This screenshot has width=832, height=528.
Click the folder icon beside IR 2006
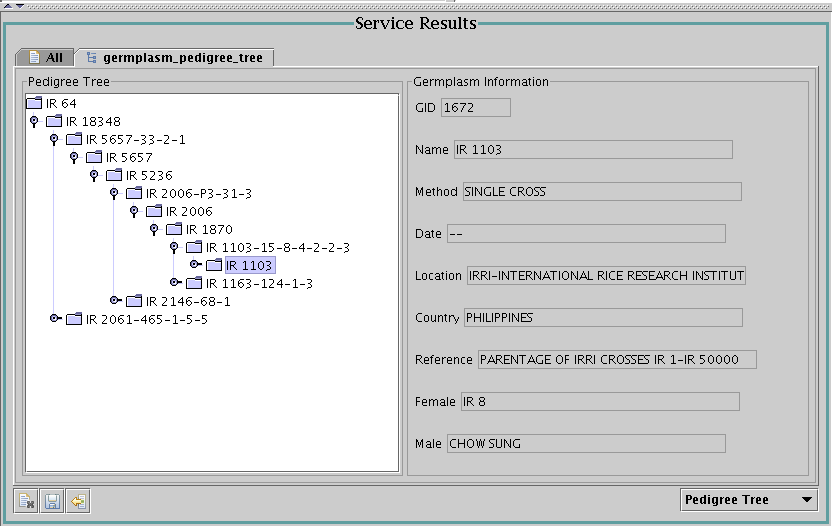tap(154, 211)
